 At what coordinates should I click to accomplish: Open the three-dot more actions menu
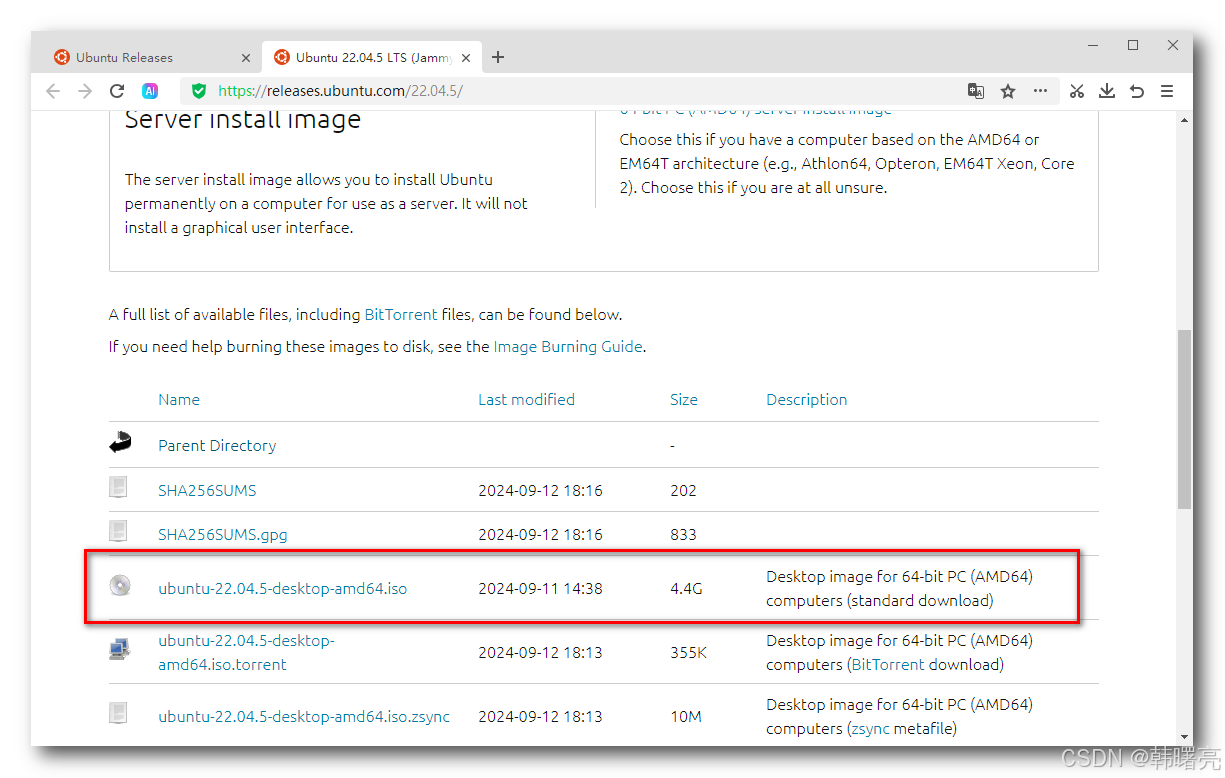coord(1040,91)
